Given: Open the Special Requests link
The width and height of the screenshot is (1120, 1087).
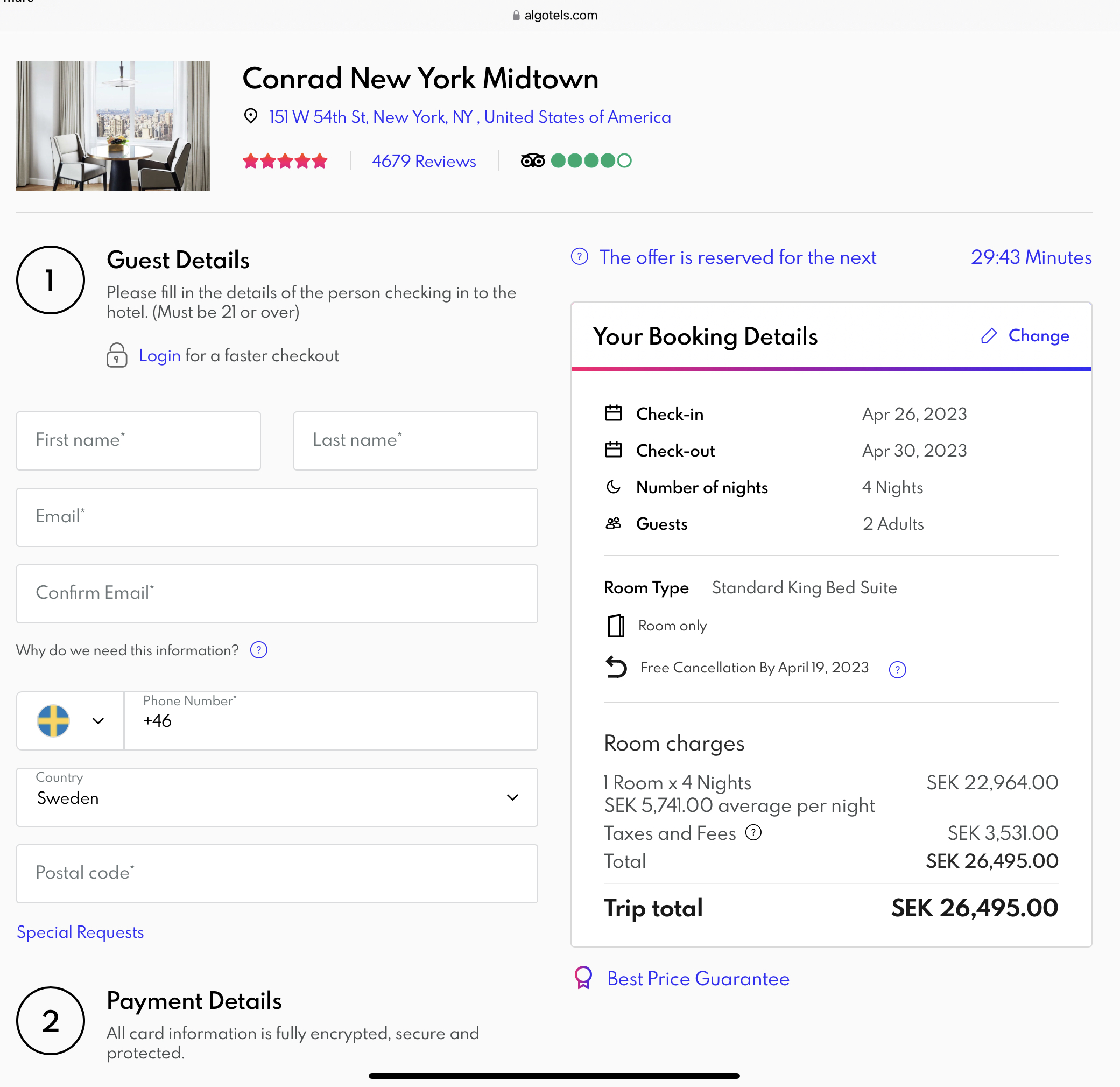Looking at the screenshot, I should coord(80,932).
